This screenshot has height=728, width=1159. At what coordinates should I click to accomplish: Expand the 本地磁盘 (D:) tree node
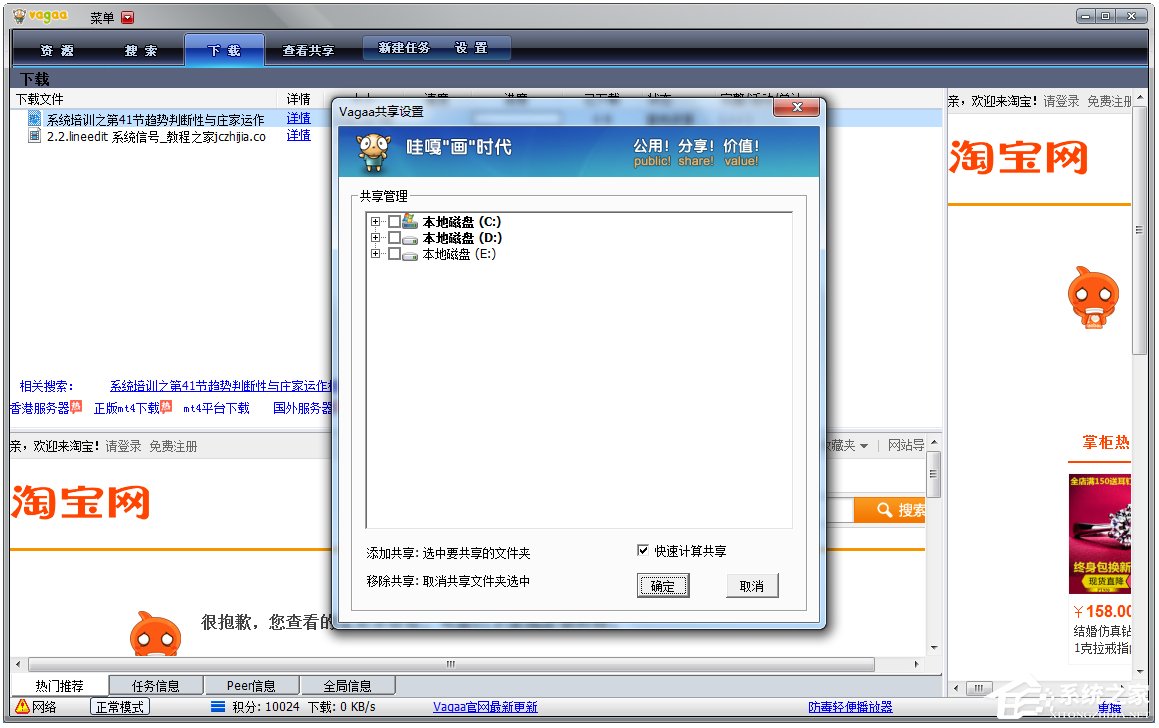375,238
